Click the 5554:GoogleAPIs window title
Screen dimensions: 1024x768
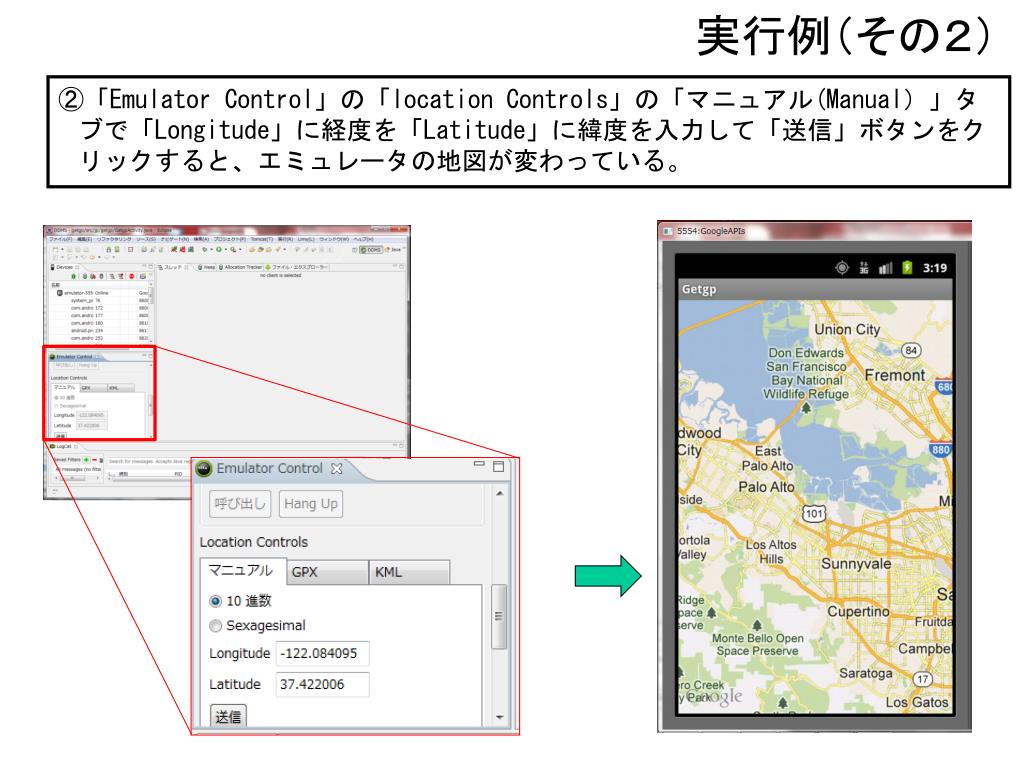711,231
